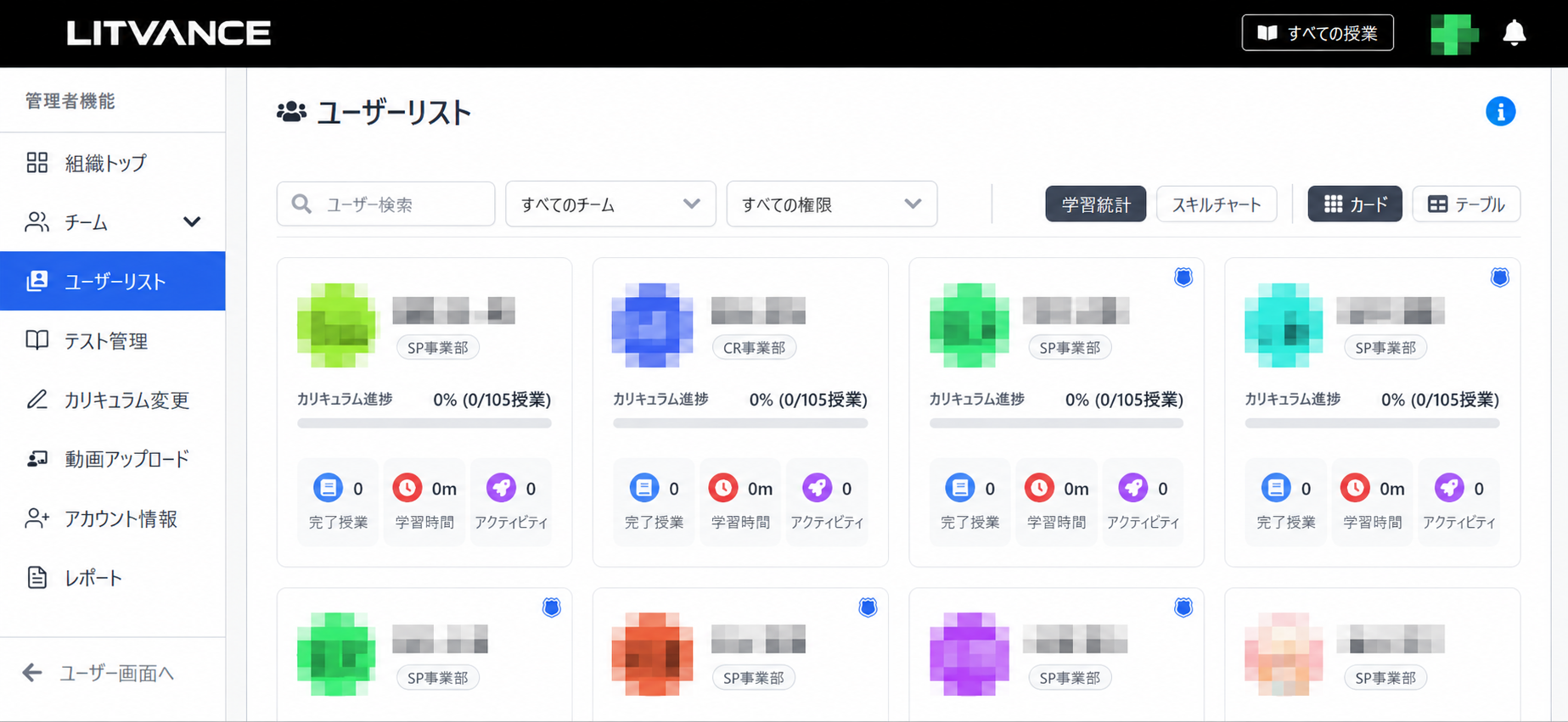Viewport: 1568px width, 722px height.
Task: Open the すべての権限 dropdown
Action: [x=831, y=204]
